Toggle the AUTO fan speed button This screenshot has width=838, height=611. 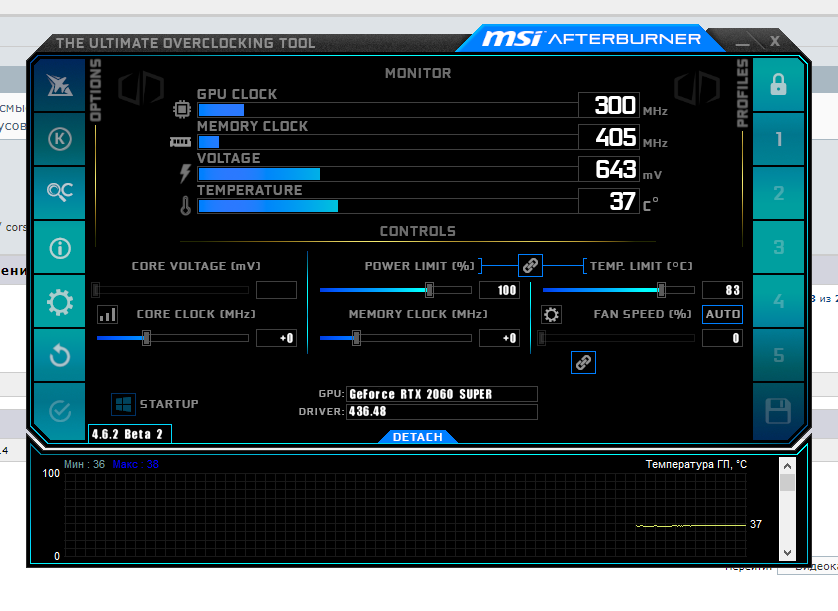[x=722, y=314]
